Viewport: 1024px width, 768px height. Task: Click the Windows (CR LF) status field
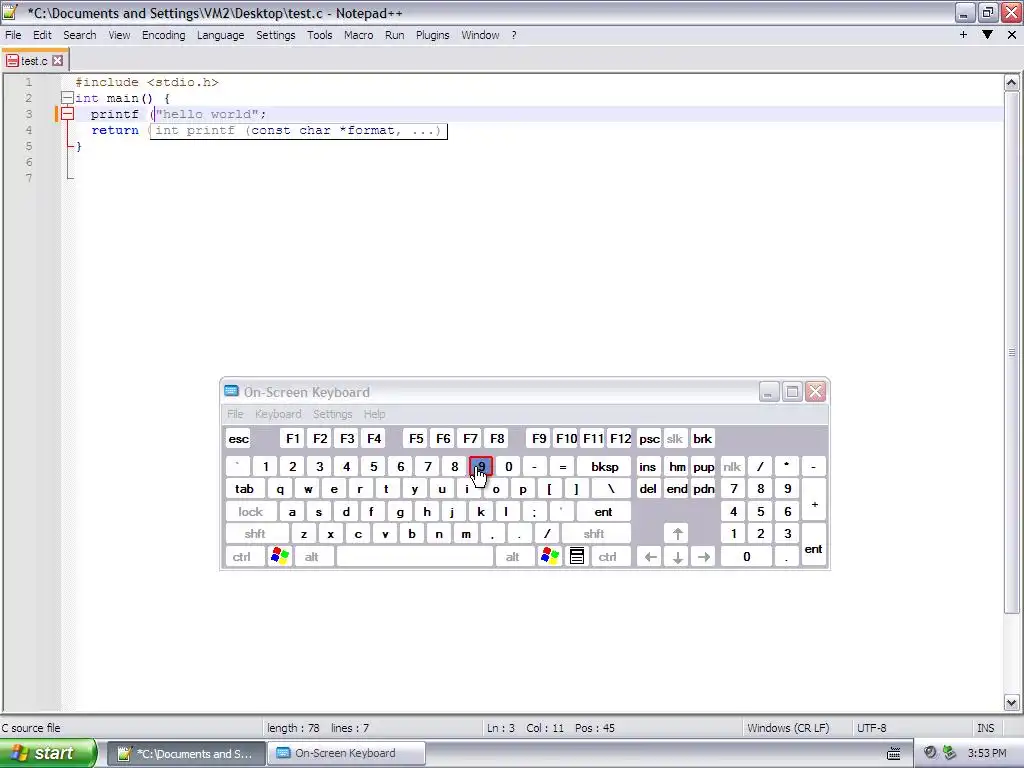coord(788,728)
